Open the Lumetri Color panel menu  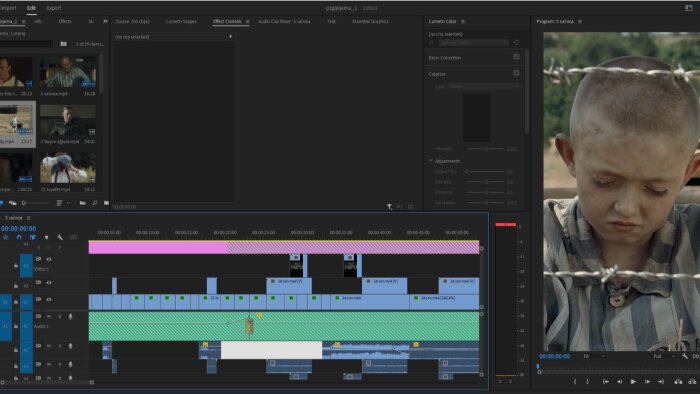click(463, 21)
